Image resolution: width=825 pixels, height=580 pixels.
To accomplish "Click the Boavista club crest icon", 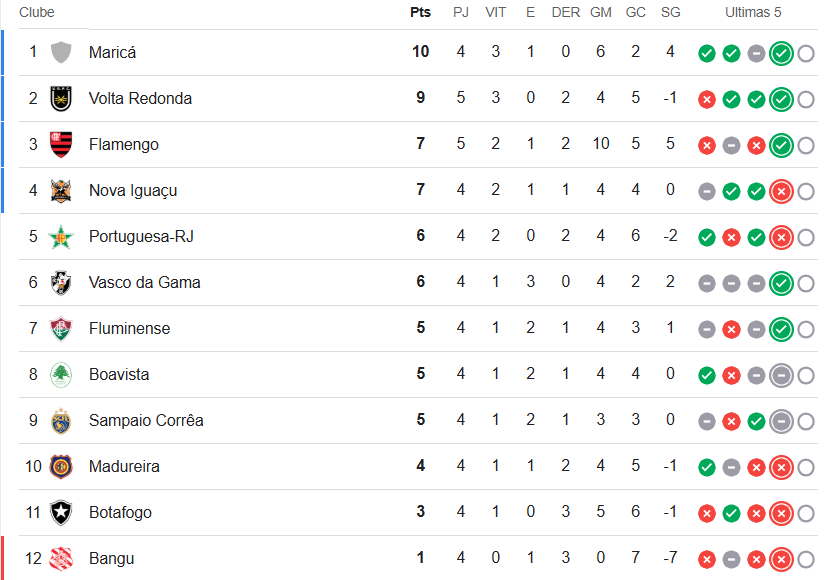I will tap(61, 374).
